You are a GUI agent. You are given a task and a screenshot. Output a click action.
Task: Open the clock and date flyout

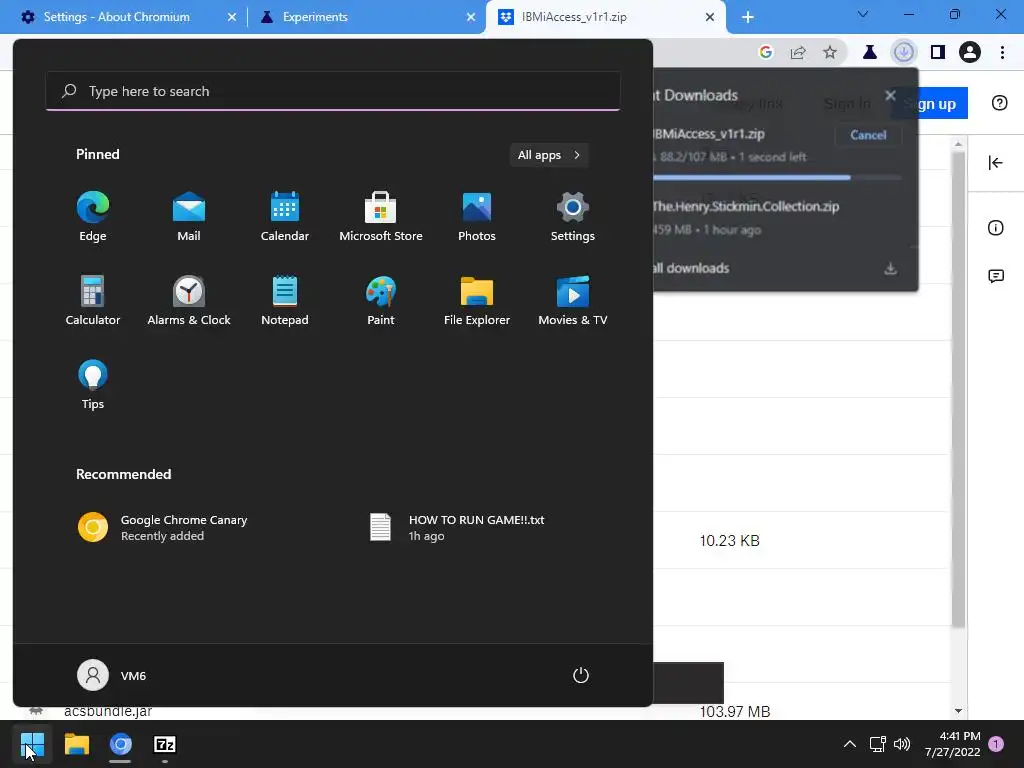(x=952, y=744)
